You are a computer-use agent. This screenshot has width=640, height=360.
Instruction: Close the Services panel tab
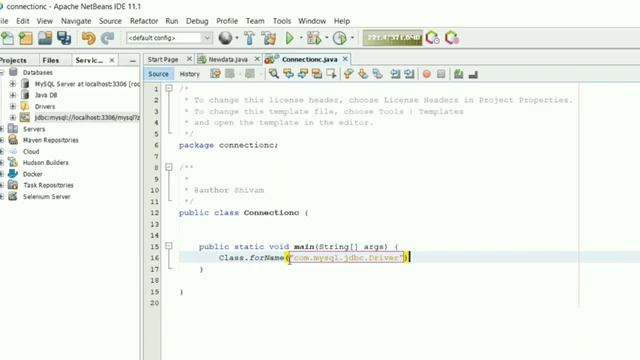(112, 60)
